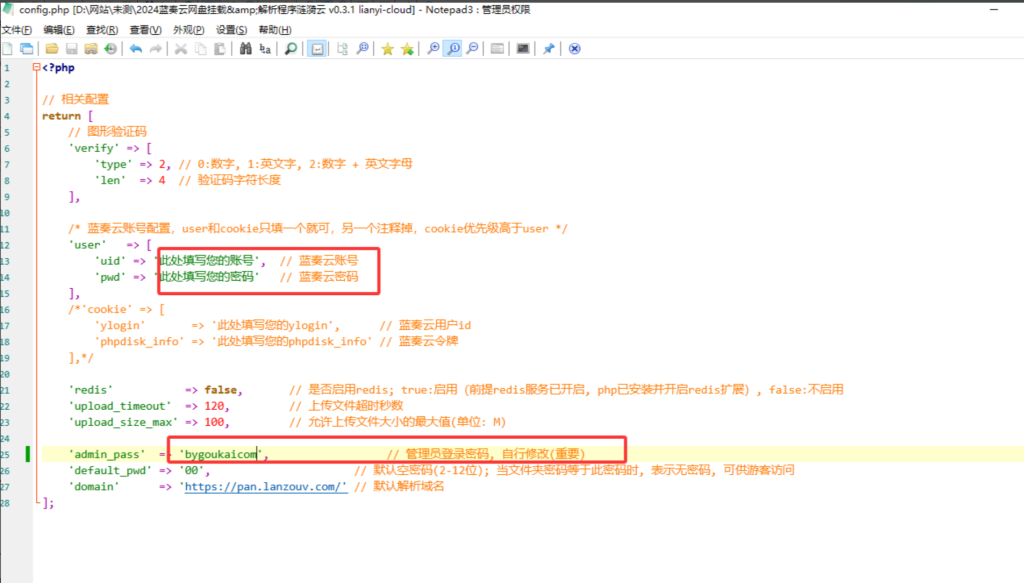This screenshot has height=583, width=1024.
Task: Open the 外观(P) menu
Action: coord(189,30)
